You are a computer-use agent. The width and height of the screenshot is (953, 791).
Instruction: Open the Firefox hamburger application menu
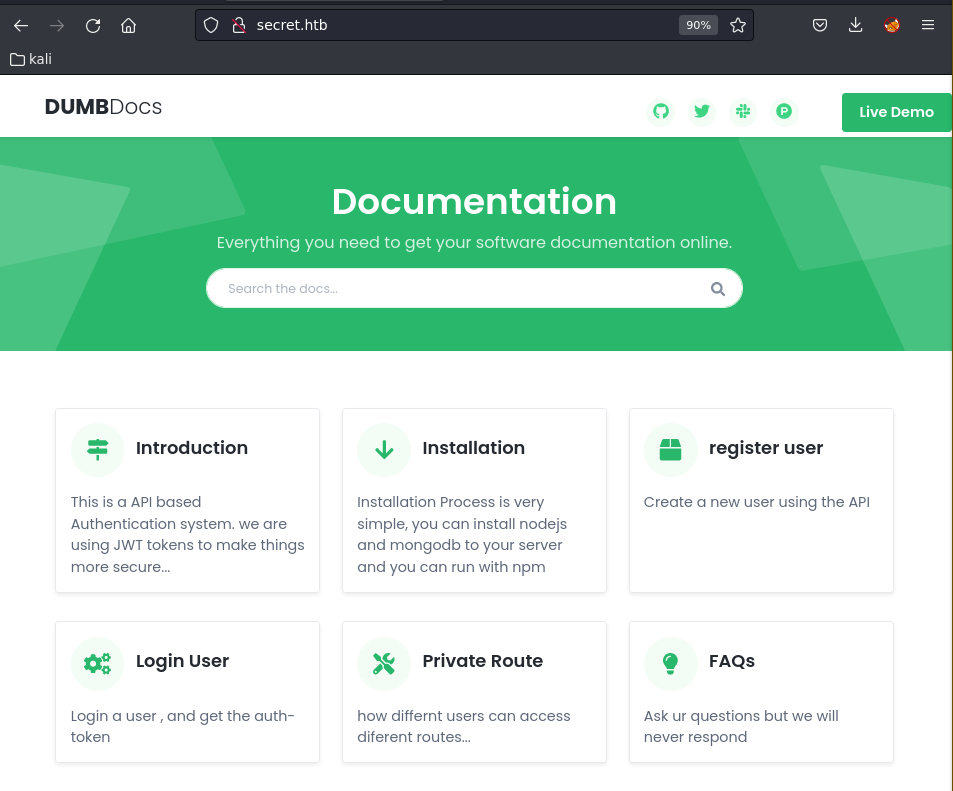[928, 26]
